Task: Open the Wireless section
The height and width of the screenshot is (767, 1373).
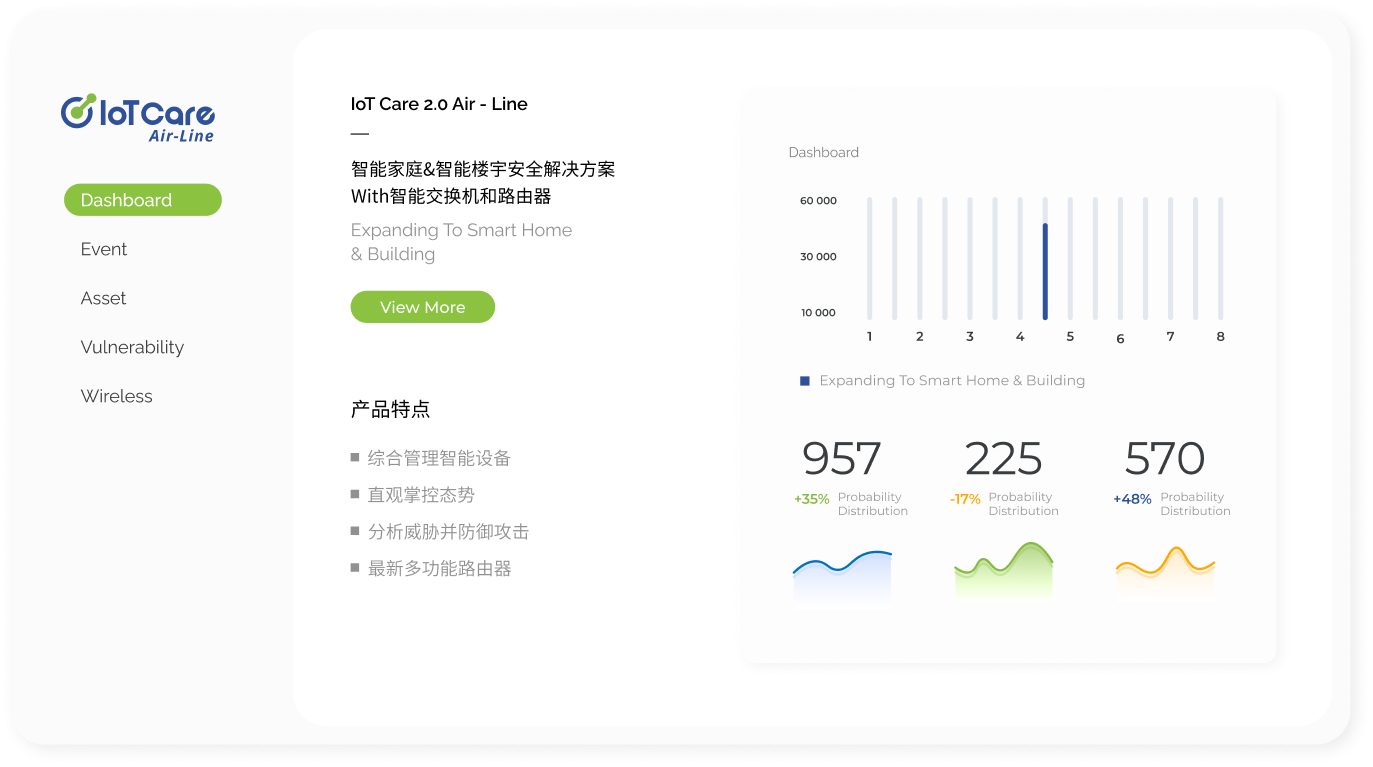Action: pos(116,396)
